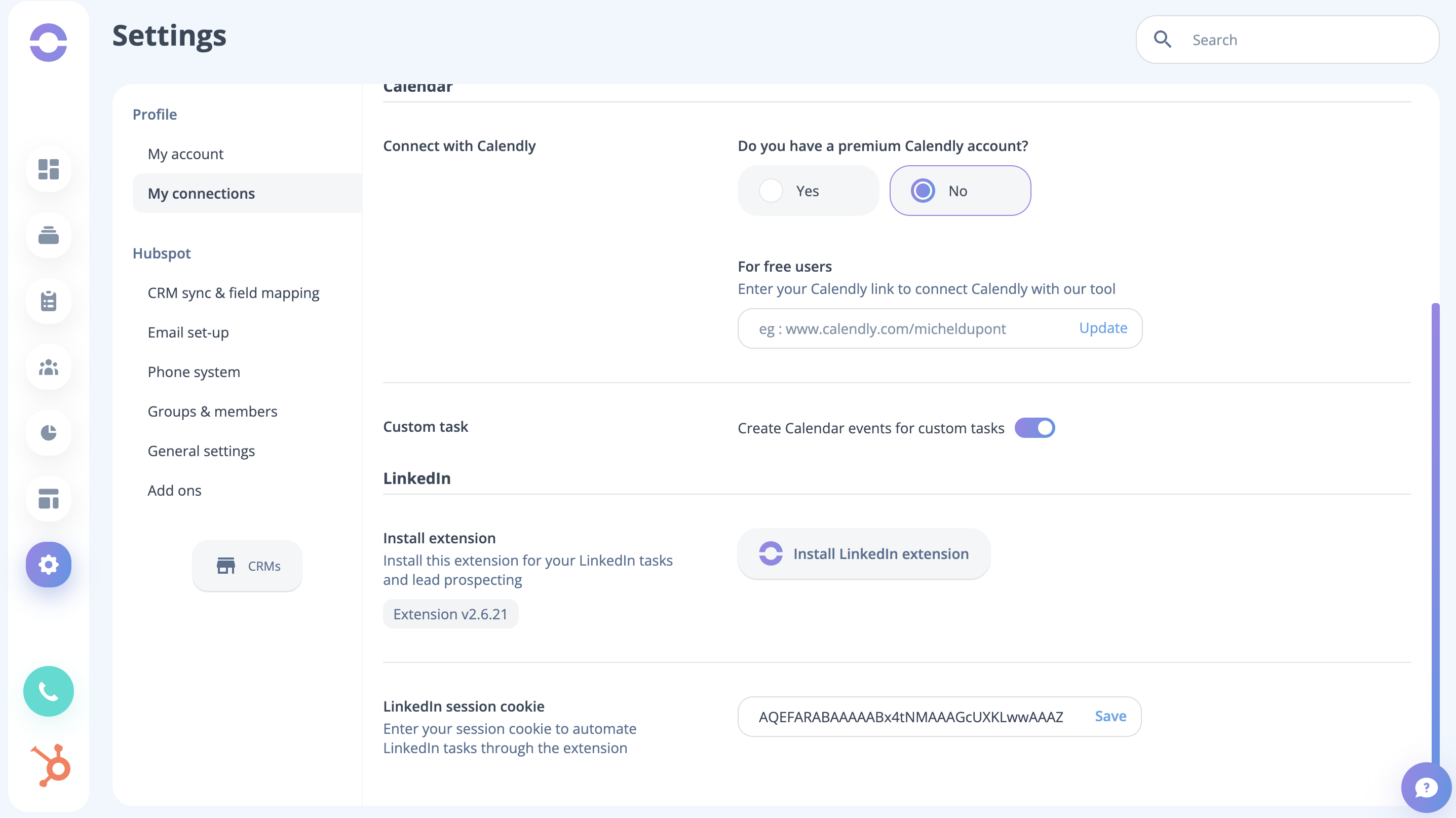The image size is (1456, 818).
Task: Click the CRMs button
Action: [x=247, y=566]
